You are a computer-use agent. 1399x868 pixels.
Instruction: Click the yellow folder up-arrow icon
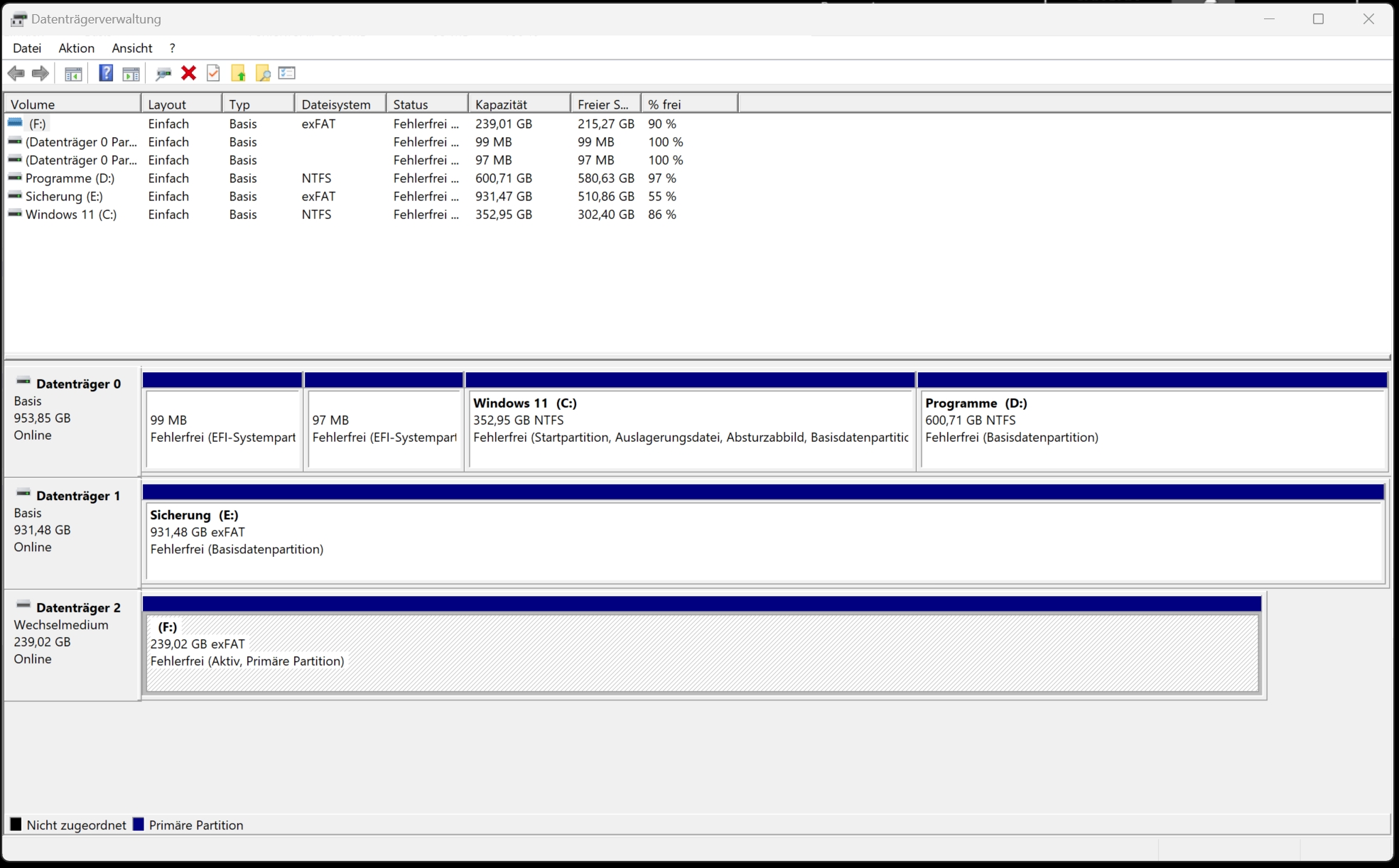(x=238, y=73)
